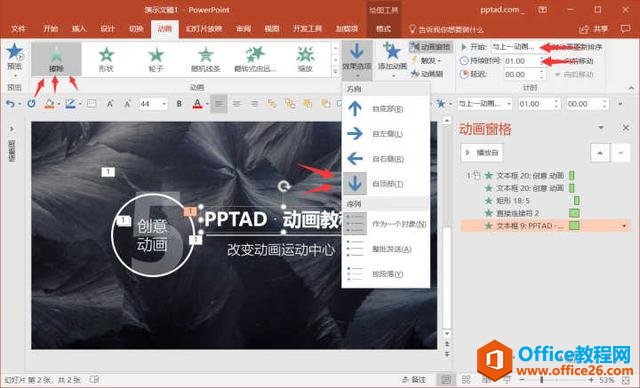This screenshot has height=388, width=640.
Task: Select direction 自底部 (From Bottom) arrow
Action: point(355,109)
